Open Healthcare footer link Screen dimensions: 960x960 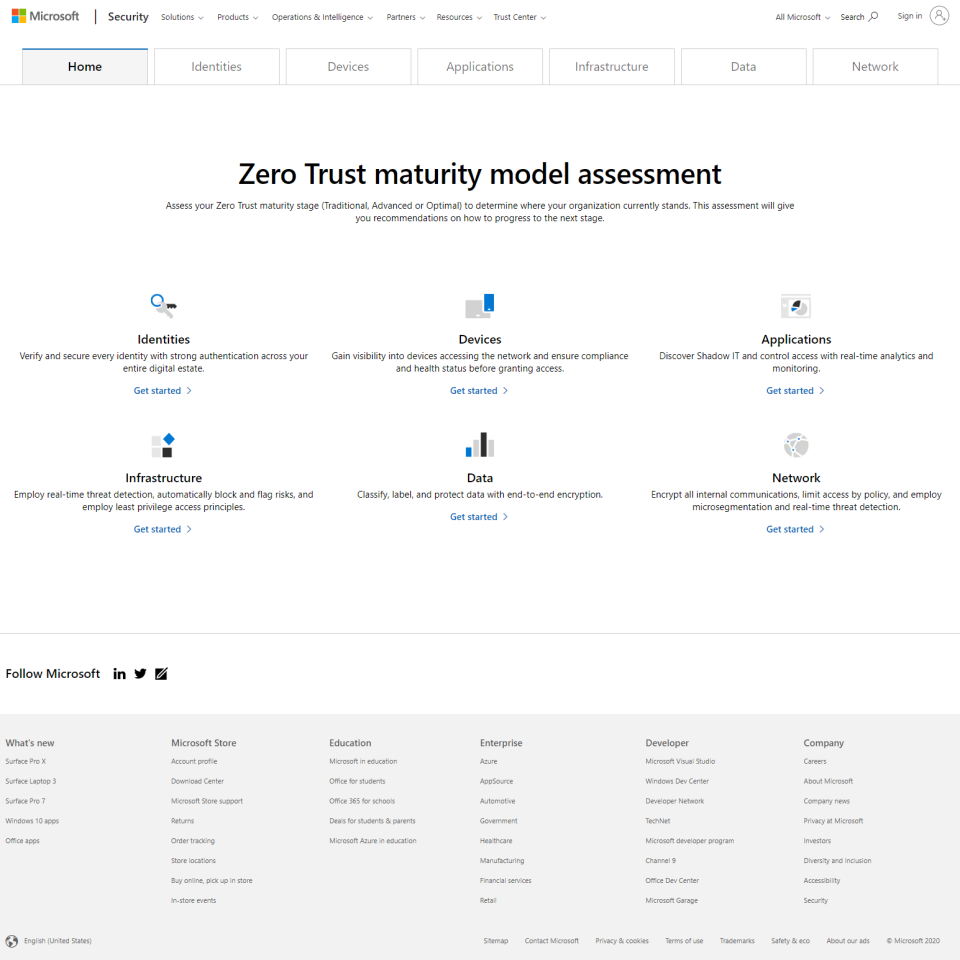tap(496, 841)
